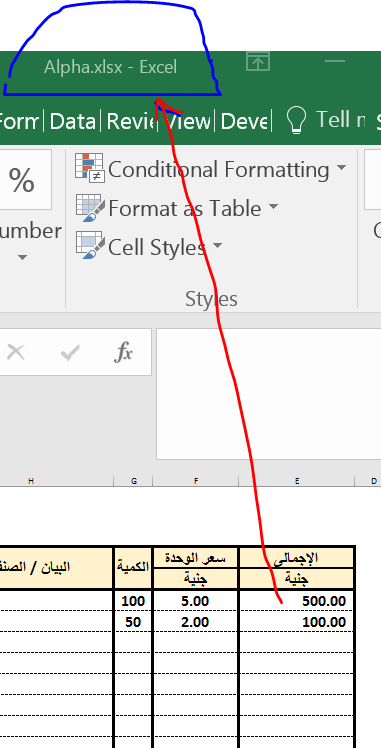381x748 pixels.
Task: Minimize the Excel window
Action: click(335, 61)
